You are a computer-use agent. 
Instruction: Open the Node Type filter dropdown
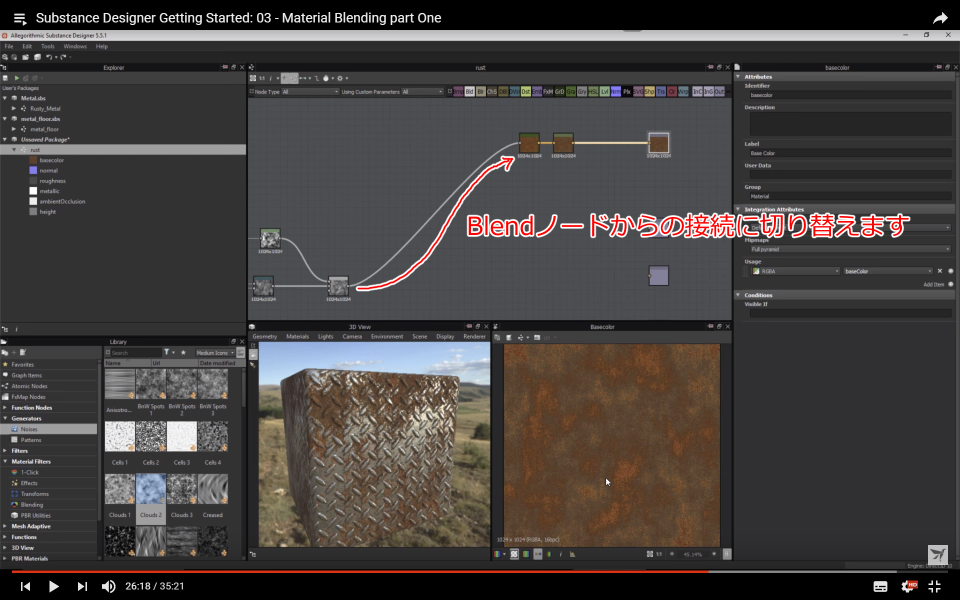pyautogui.click(x=310, y=92)
